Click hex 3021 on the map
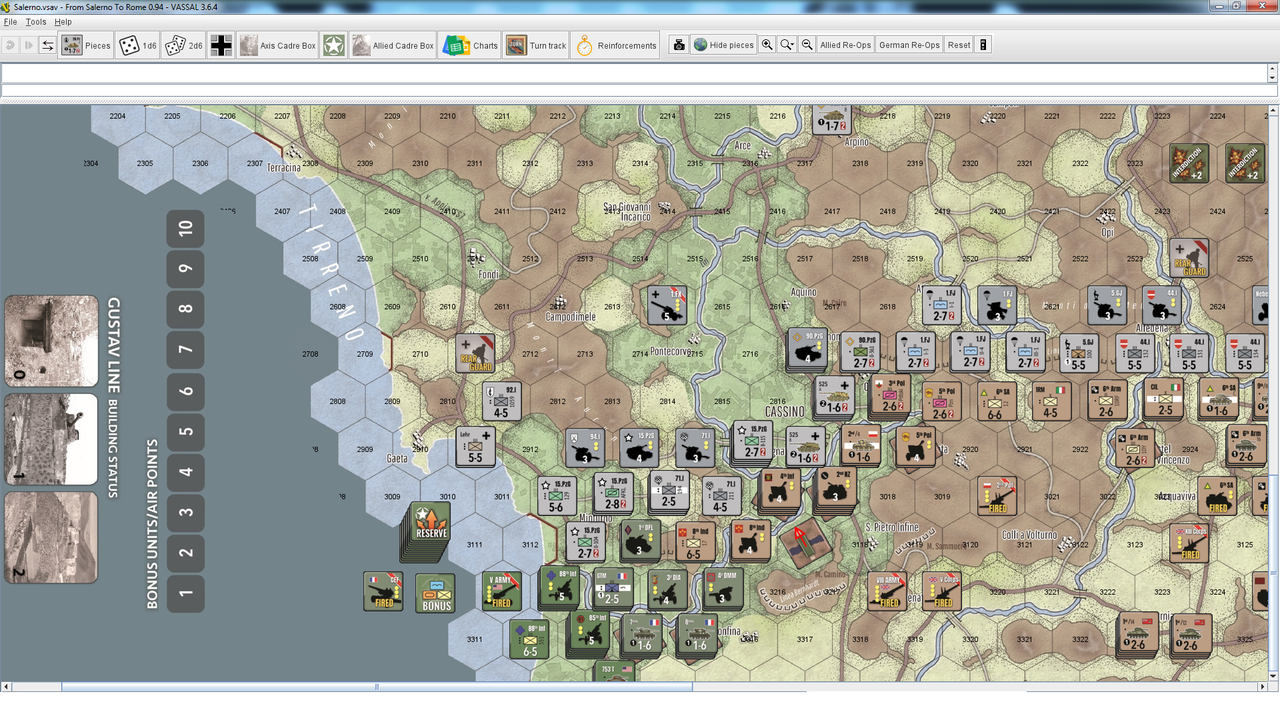This screenshot has width=1280, height=720. tap(1051, 496)
